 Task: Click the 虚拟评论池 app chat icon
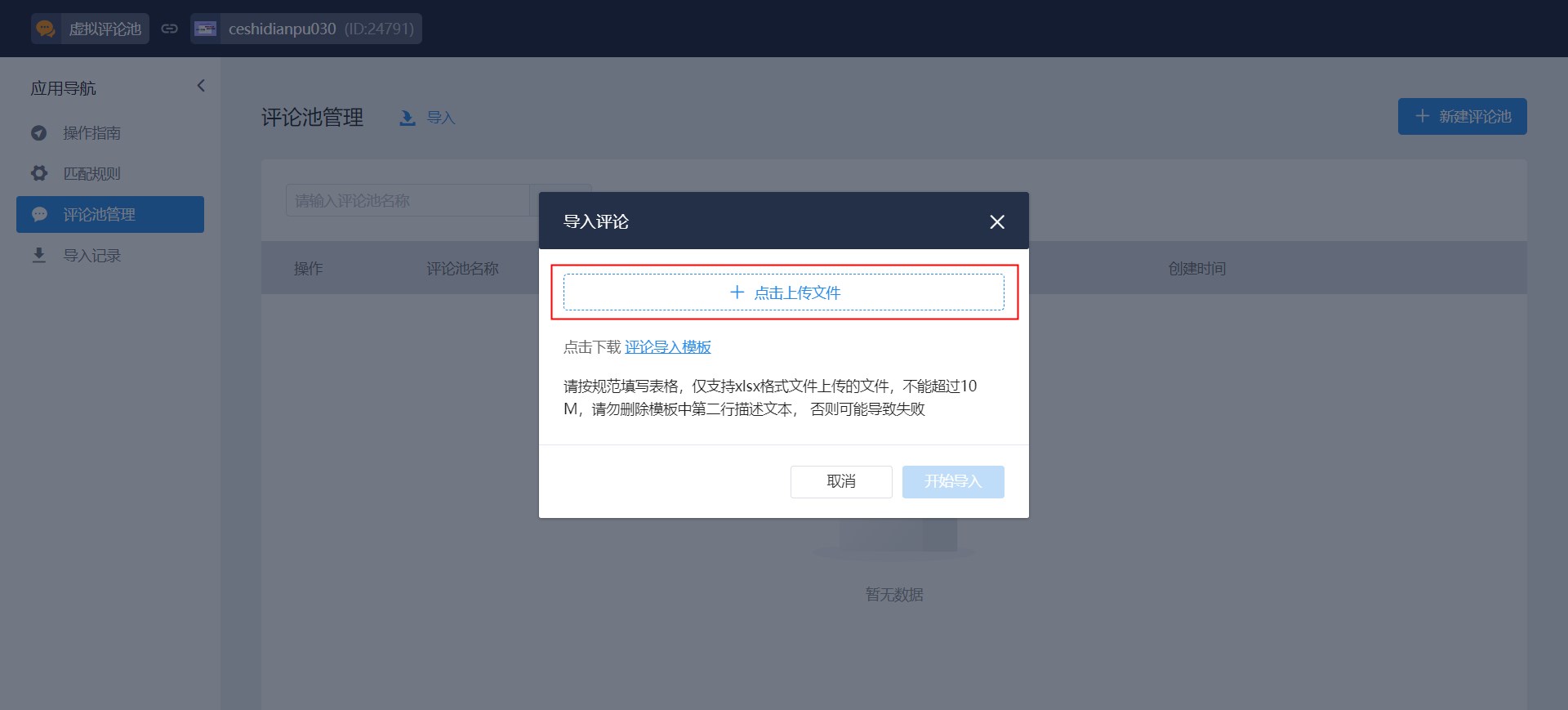pyautogui.click(x=46, y=29)
